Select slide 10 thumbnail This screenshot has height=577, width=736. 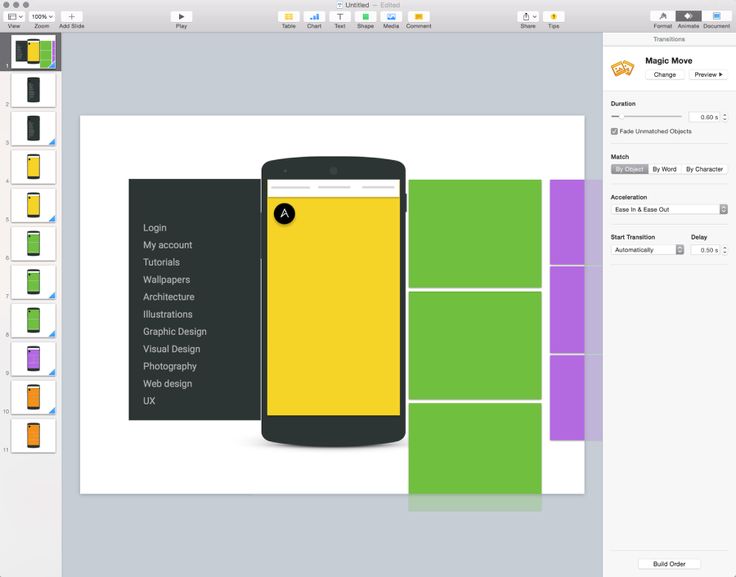33,398
